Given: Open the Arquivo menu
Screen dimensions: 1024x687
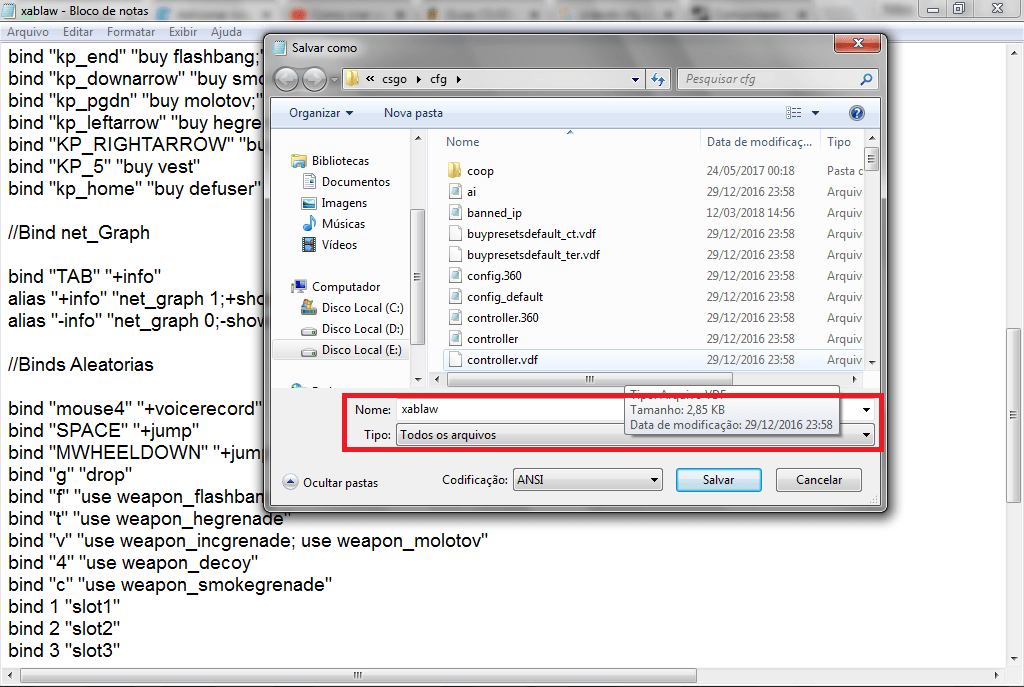Looking at the screenshot, I should tap(28, 32).
